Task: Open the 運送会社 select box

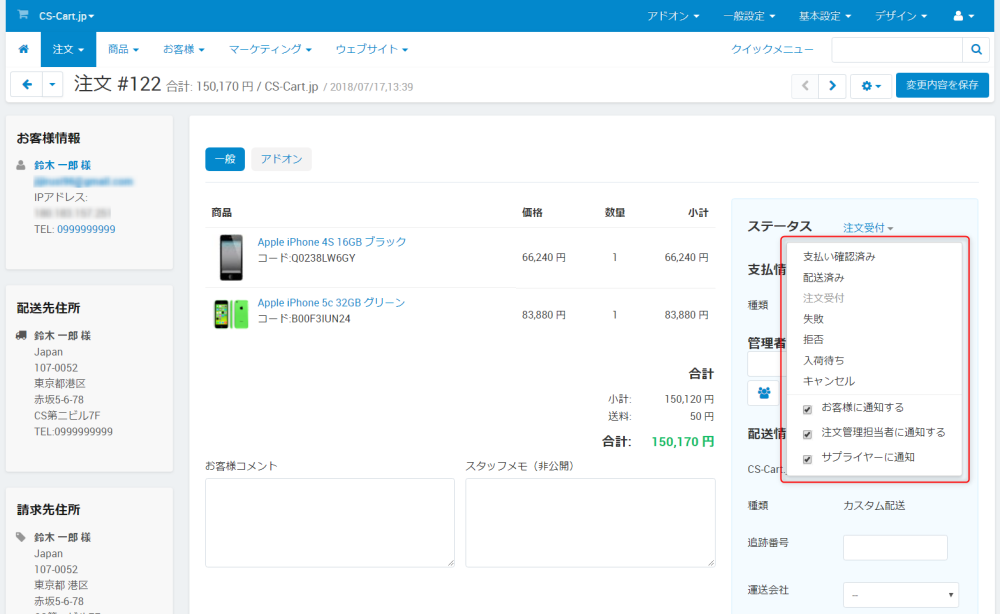Action: (901, 595)
